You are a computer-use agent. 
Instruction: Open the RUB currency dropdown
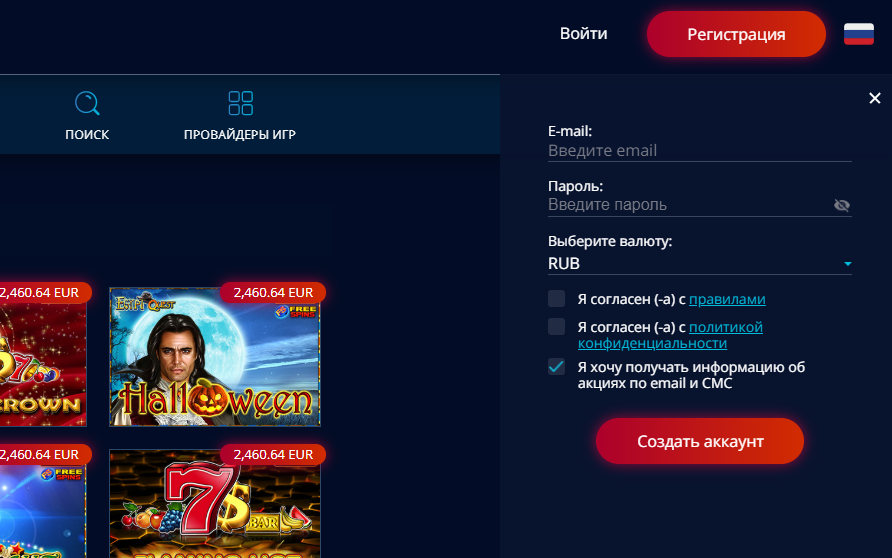click(x=699, y=263)
